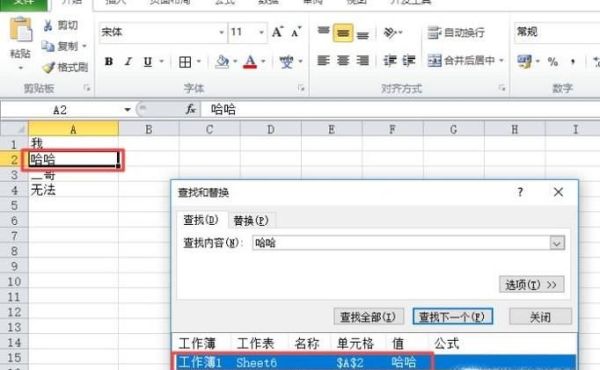Open the font name 宋体 dropdown
The image size is (600, 370).
point(221,32)
